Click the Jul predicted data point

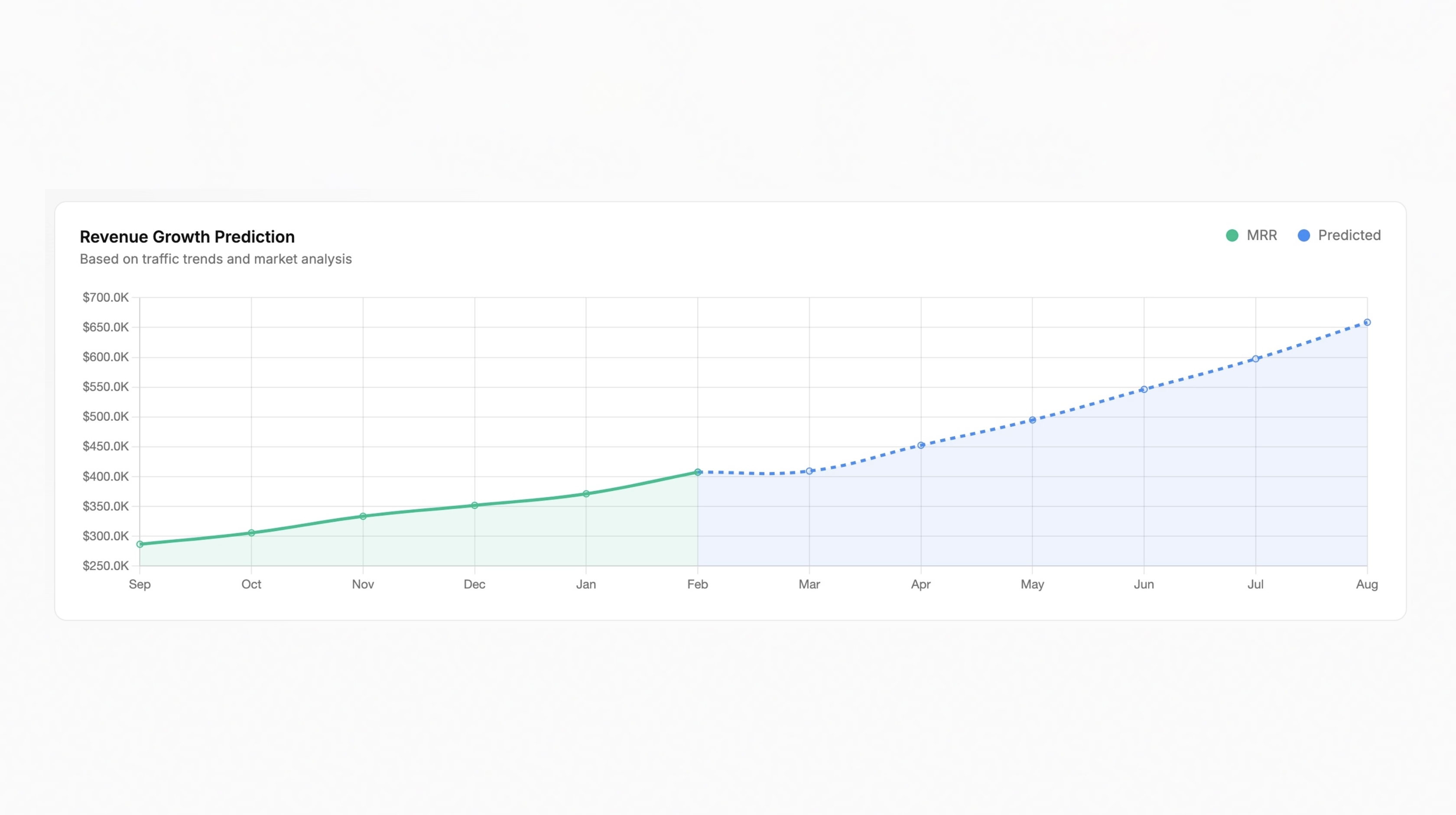tap(1255, 359)
